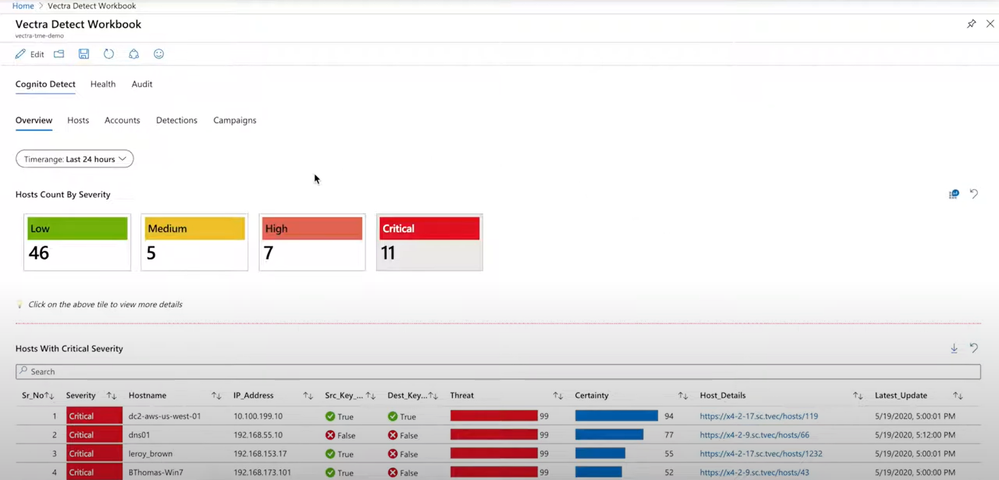Viewport: 999px width, 480px height.
Task: Undo icon beside Hosts With Critical Severity
Action: click(974, 348)
